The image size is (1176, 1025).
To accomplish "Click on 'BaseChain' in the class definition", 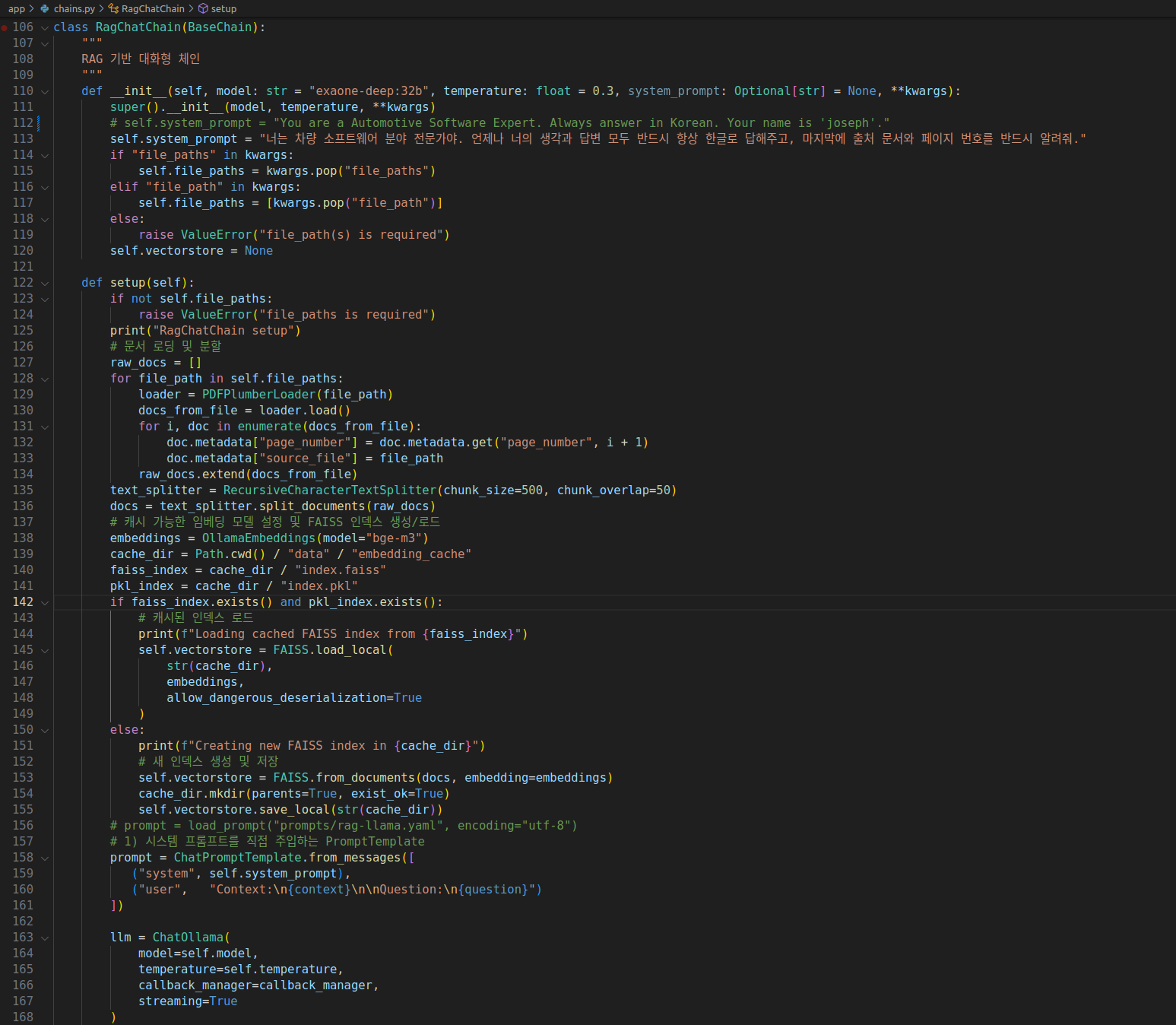I will (x=220, y=27).
